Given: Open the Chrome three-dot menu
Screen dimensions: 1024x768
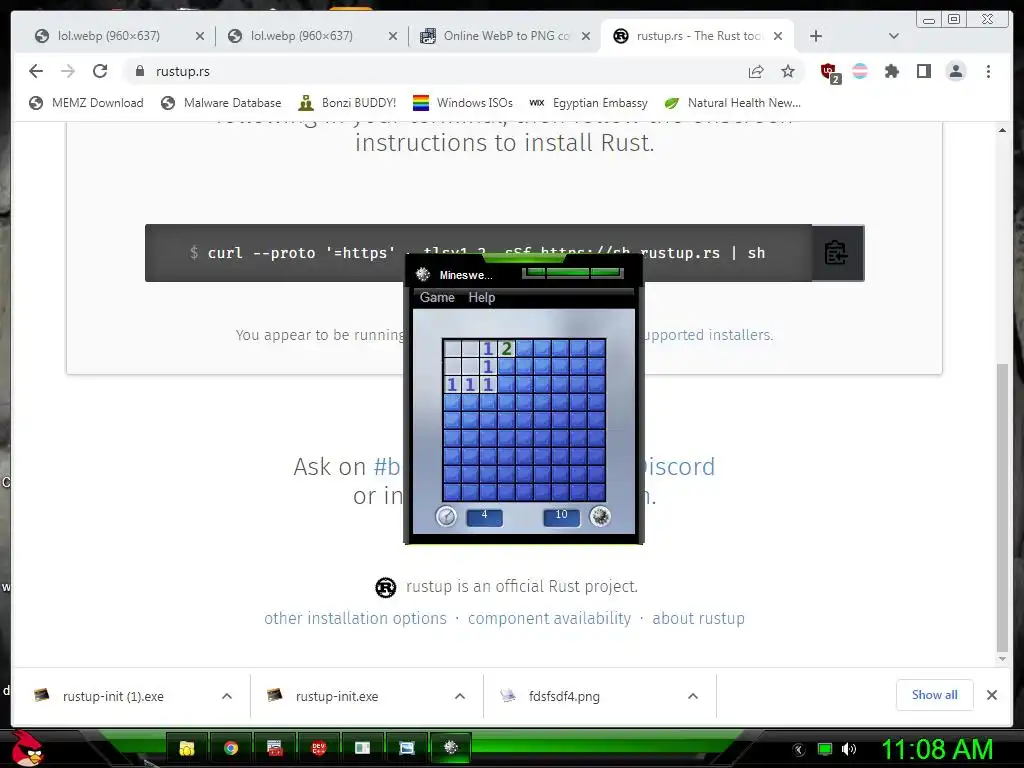Looking at the screenshot, I should coord(988,71).
